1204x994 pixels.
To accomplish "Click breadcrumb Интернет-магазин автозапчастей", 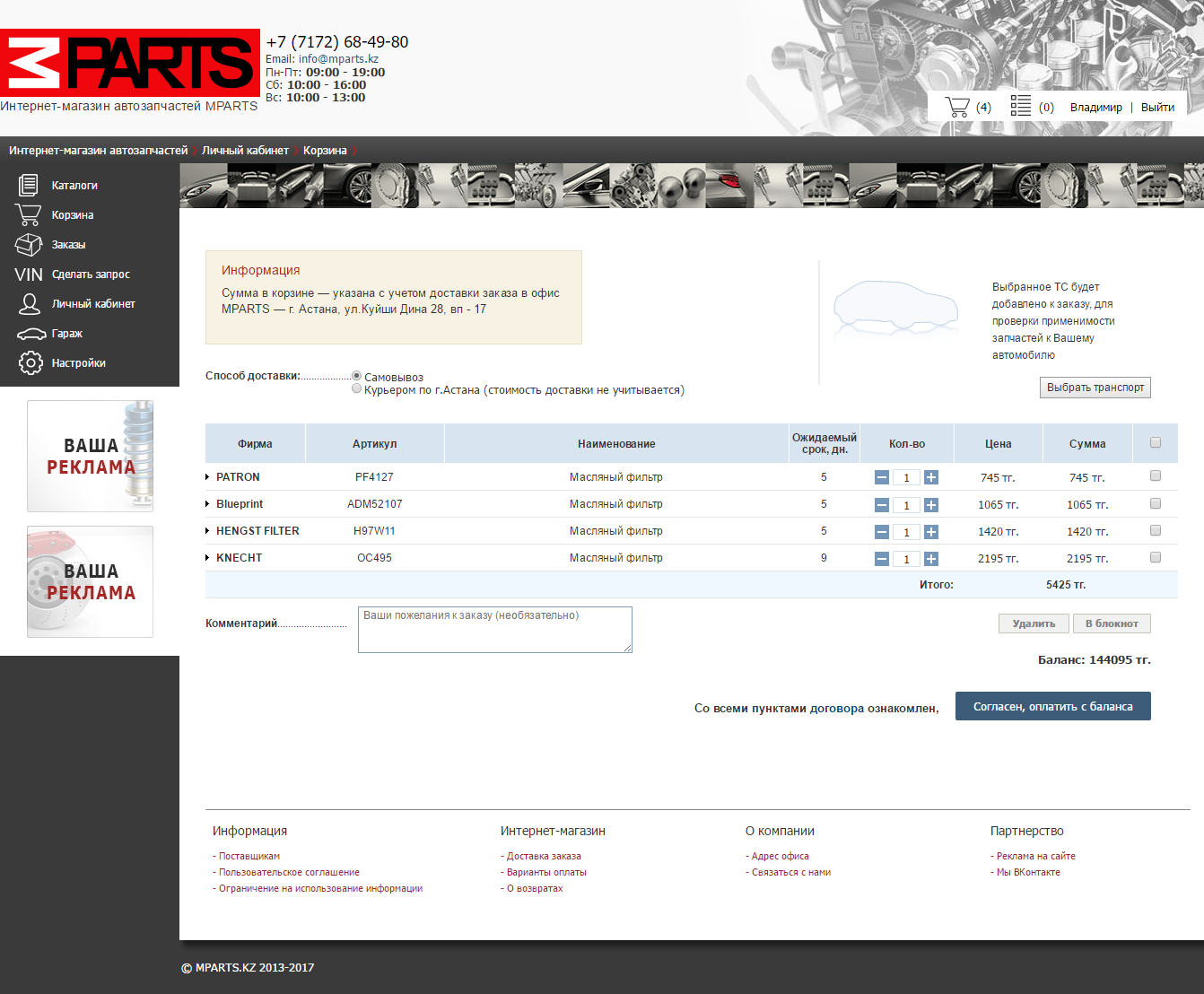I will click(x=99, y=150).
